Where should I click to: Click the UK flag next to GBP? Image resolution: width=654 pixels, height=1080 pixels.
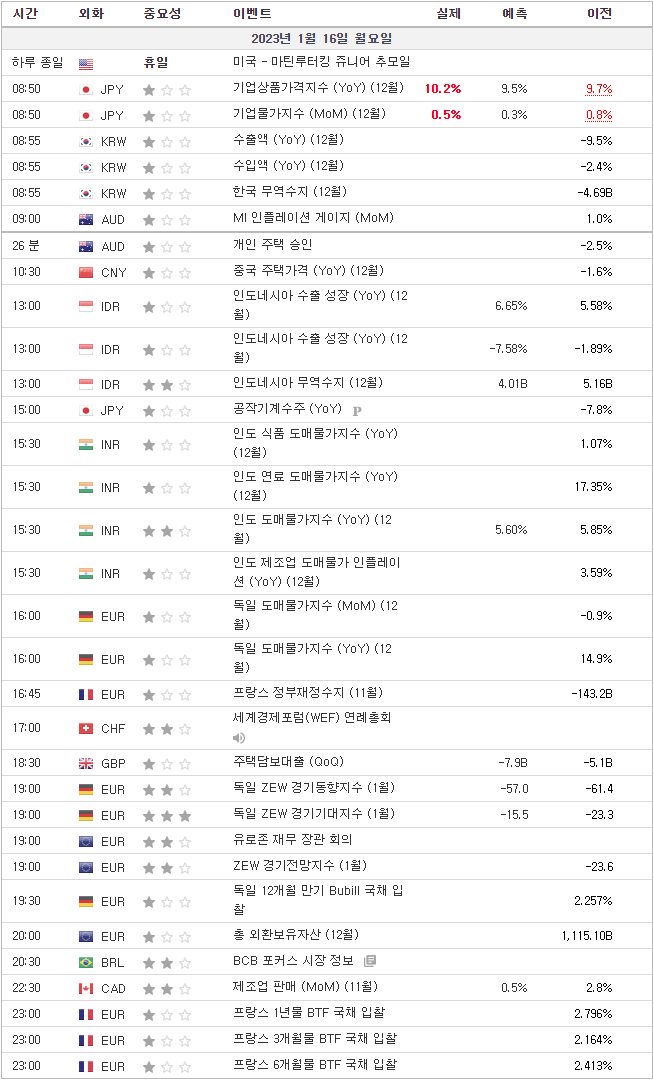86,763
